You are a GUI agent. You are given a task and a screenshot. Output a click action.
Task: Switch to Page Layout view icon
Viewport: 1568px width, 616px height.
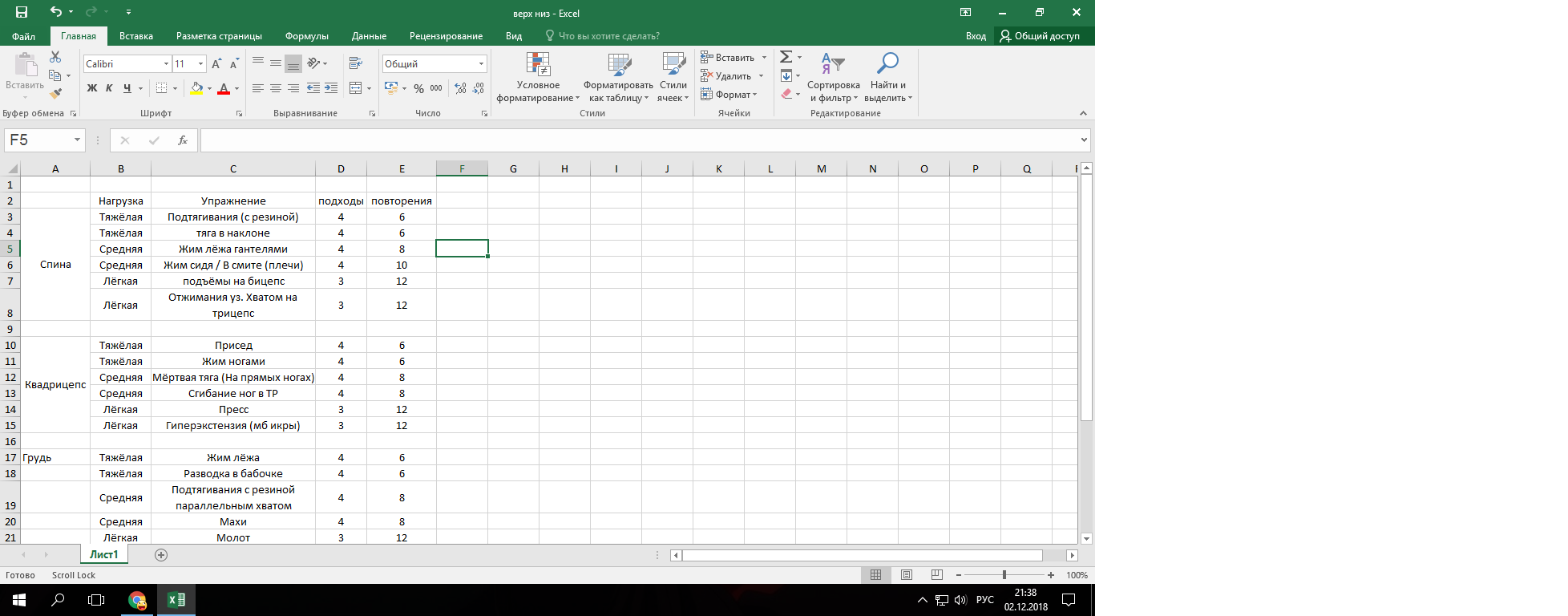click(x=907, y=575)
